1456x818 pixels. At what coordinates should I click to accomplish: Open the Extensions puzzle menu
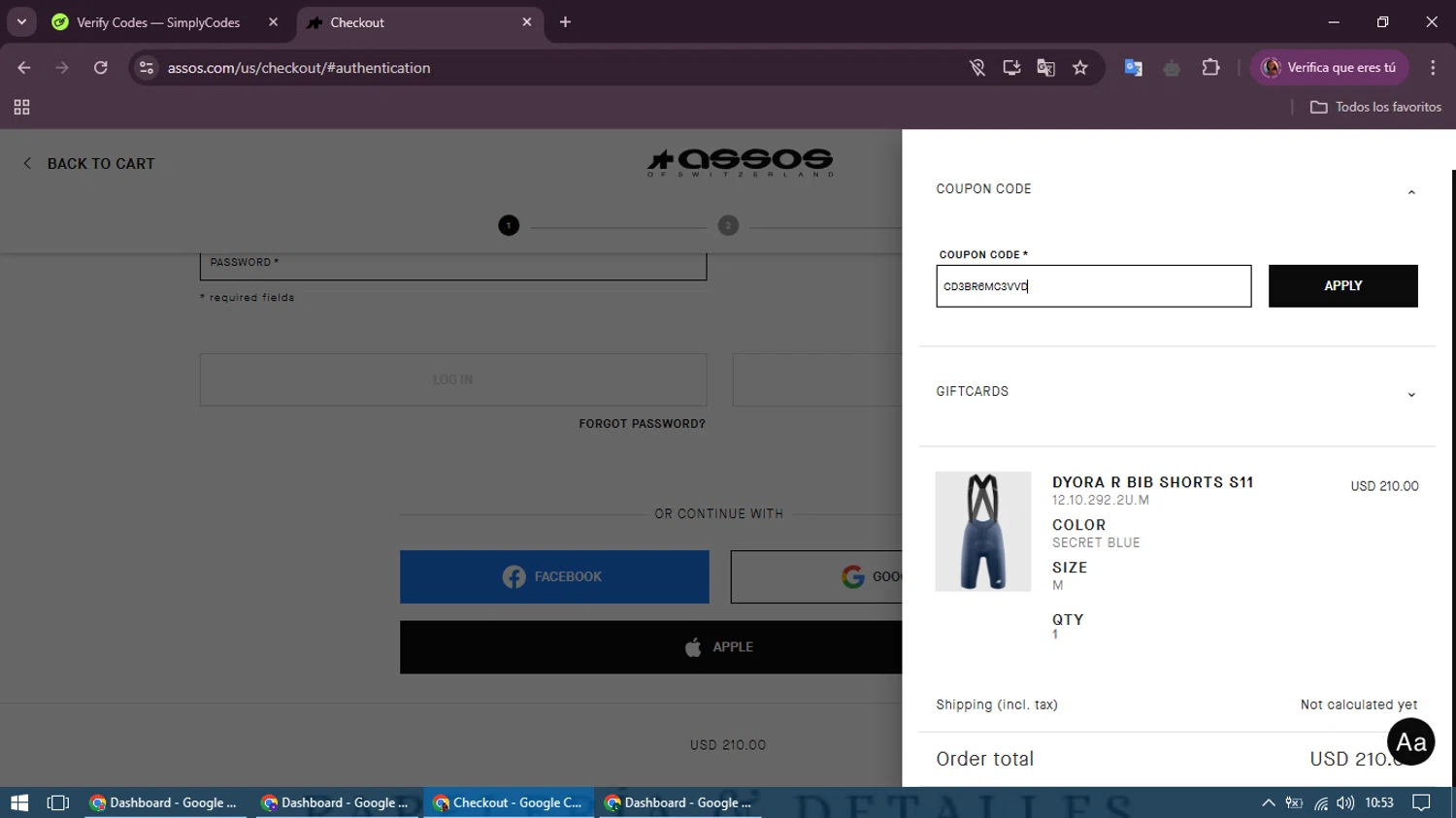(1210, 68)
